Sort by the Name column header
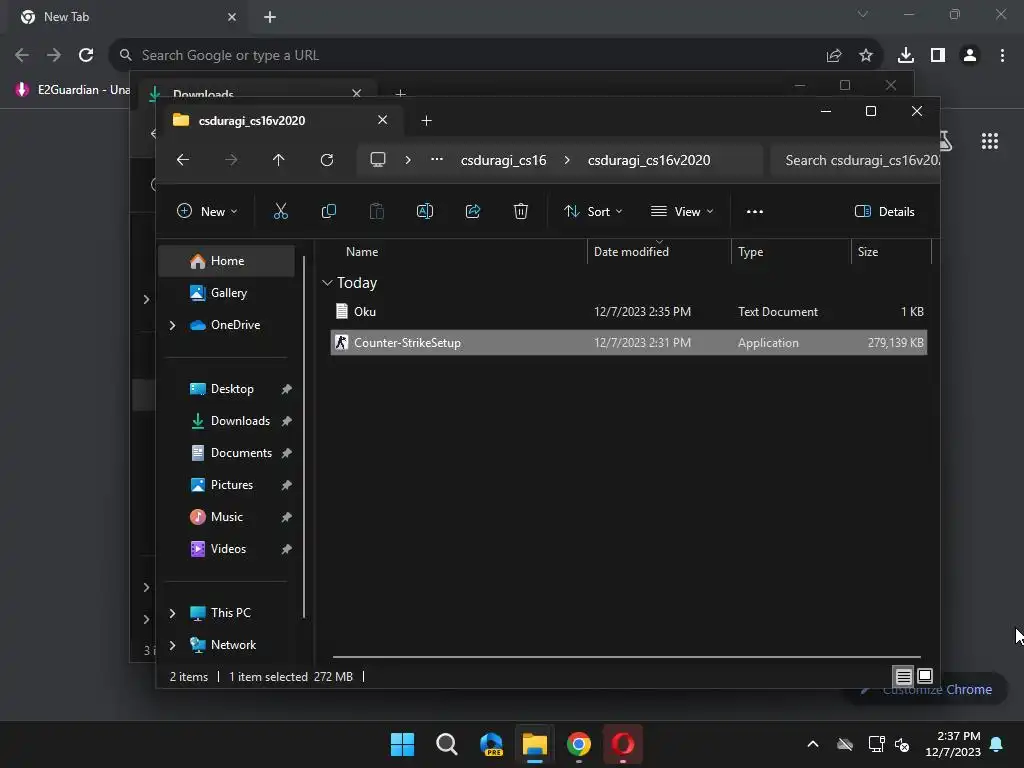Viewport: 1024px width, 768px height. (x=362, y=252)
